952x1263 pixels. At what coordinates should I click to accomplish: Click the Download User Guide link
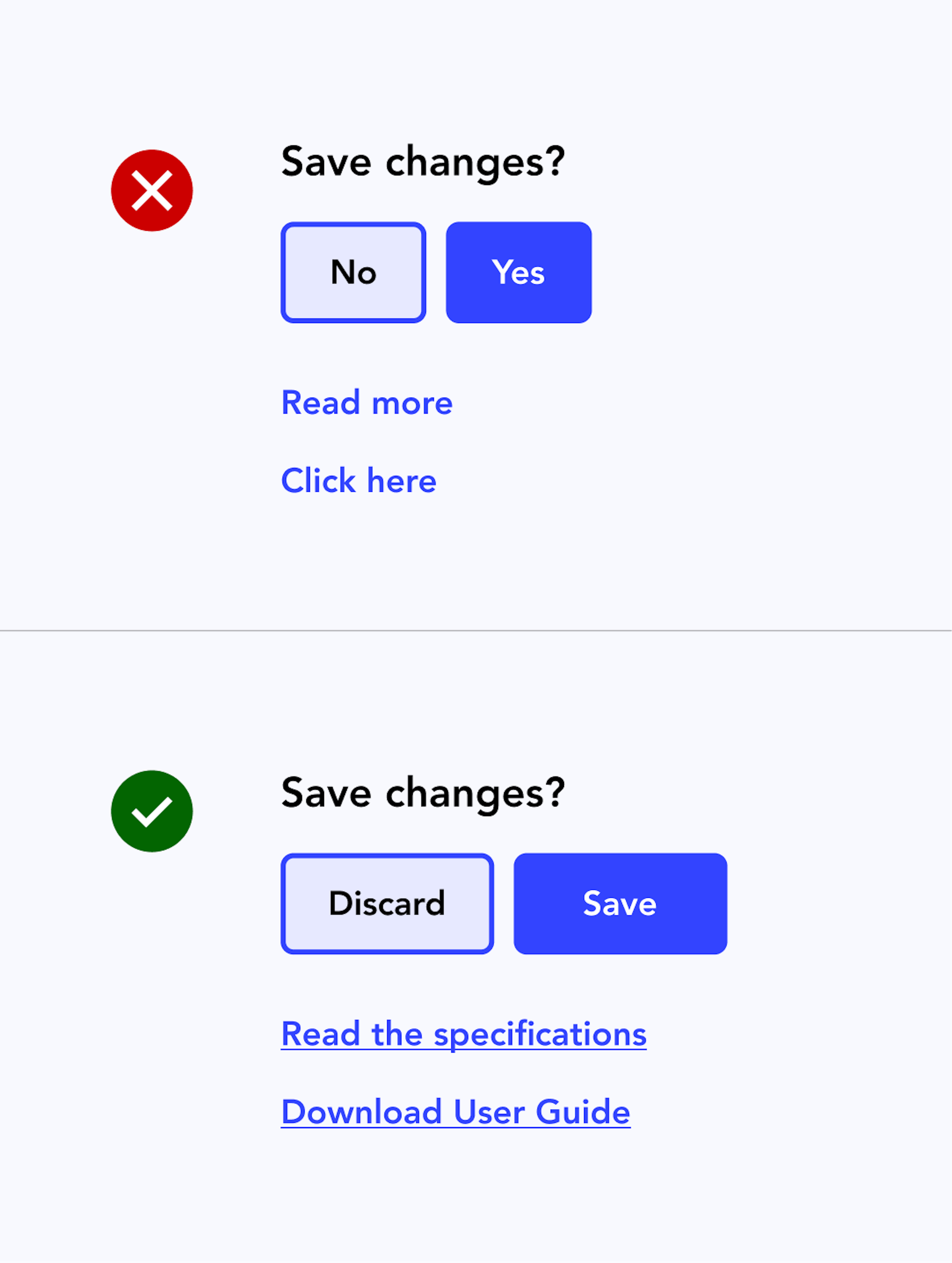pyautogui.click(x=455, y=1112)
